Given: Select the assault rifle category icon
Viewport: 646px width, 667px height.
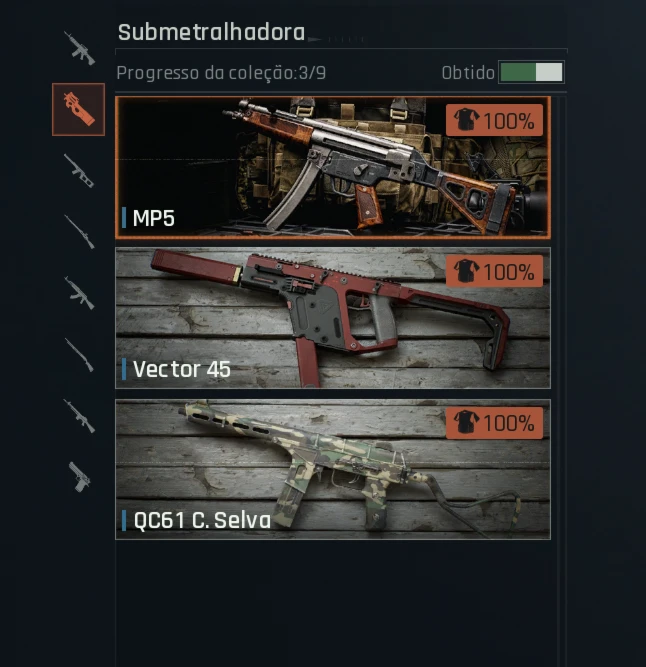Looking at the screenshot, I should click(79, 48).
